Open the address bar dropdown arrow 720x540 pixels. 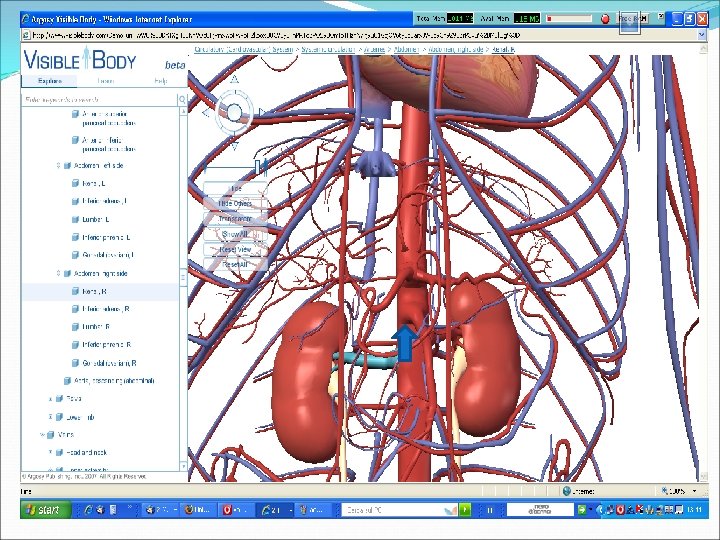701,35
